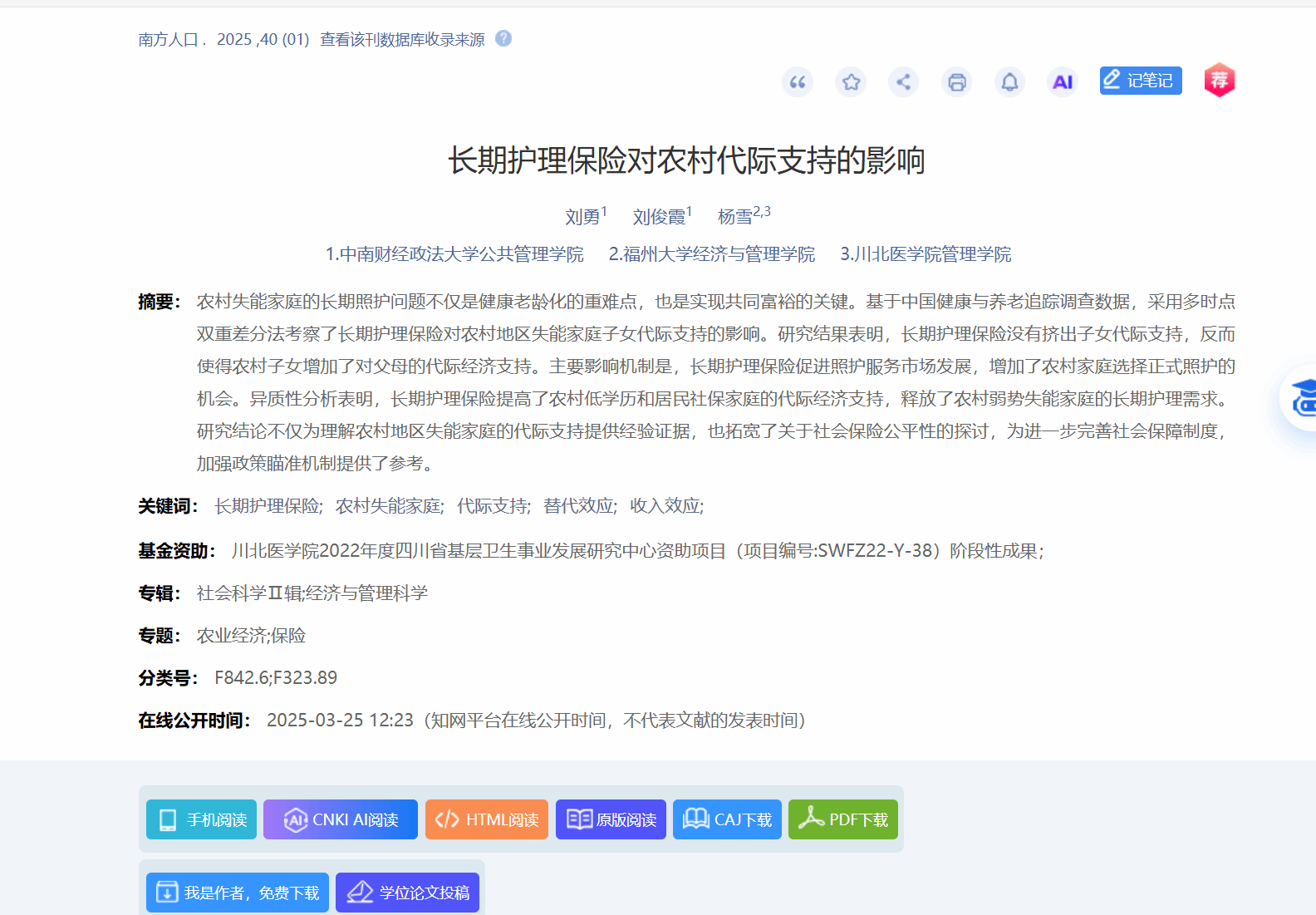Image resolution: width=1316 pixels, height=915 pixels.
Task: Click the quote citation icon
Action: [798, 81]
